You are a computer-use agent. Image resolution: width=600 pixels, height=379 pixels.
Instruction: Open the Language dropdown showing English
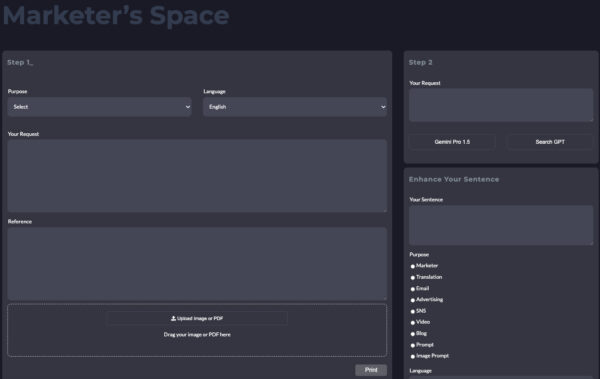[295, 107]
